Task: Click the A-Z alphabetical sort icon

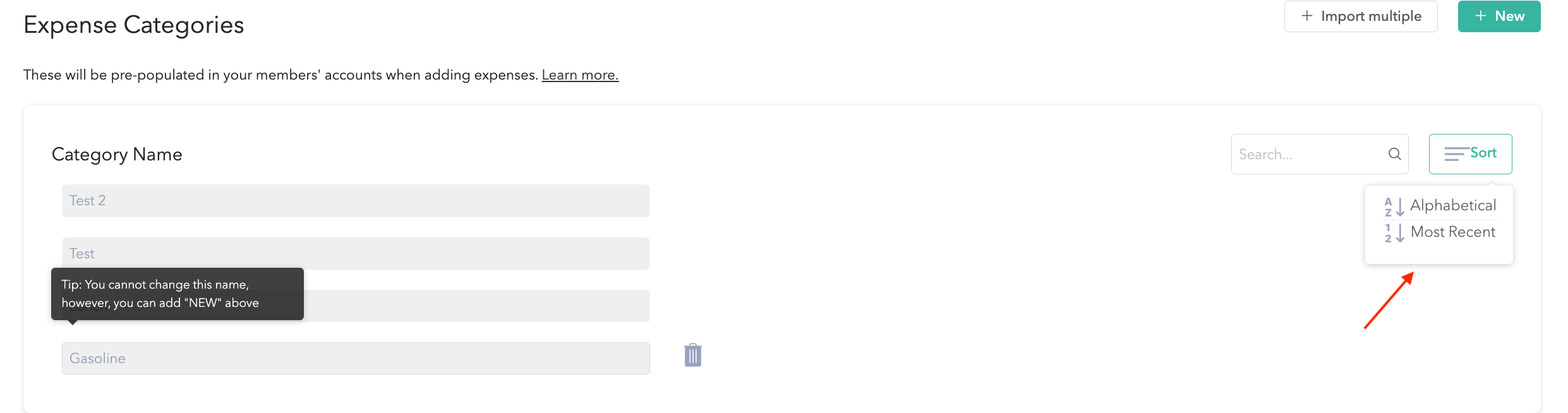Action: tap(1394, 206)
